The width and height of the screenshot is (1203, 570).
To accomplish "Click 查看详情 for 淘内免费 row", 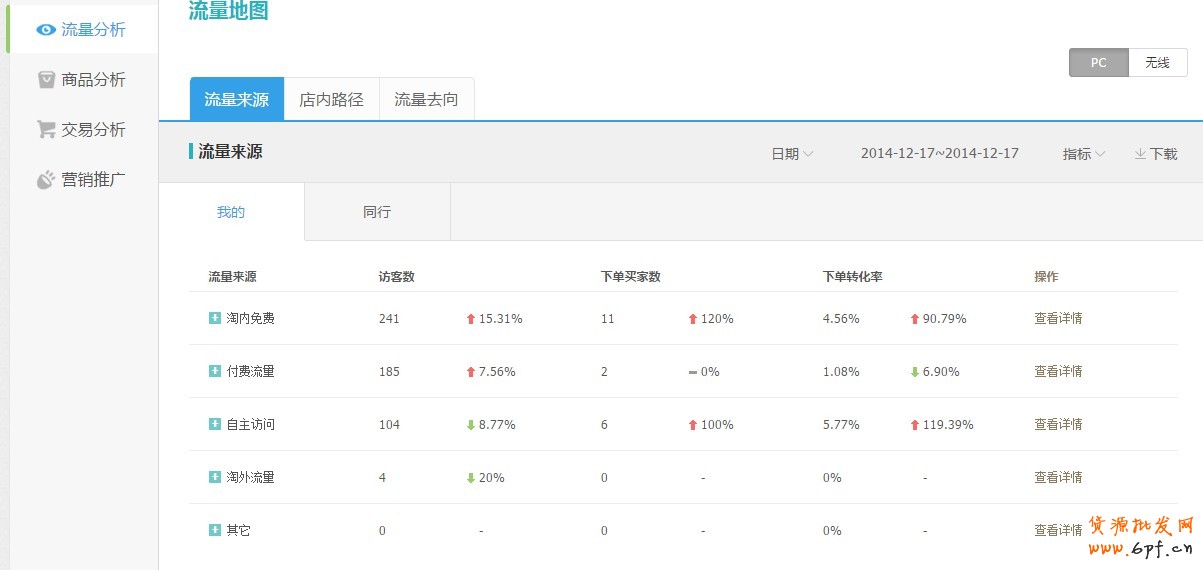I will (1058, 318).
